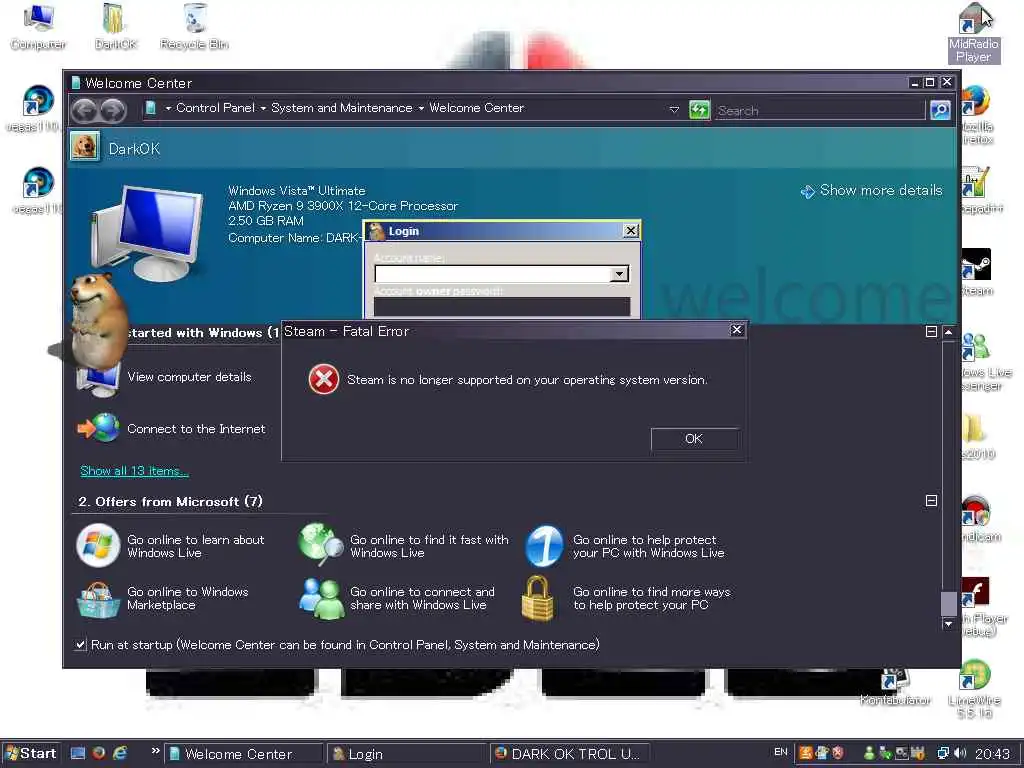The image size is (1024, 768).
Task: Click the account owner password field
Action: pos(502,307)
